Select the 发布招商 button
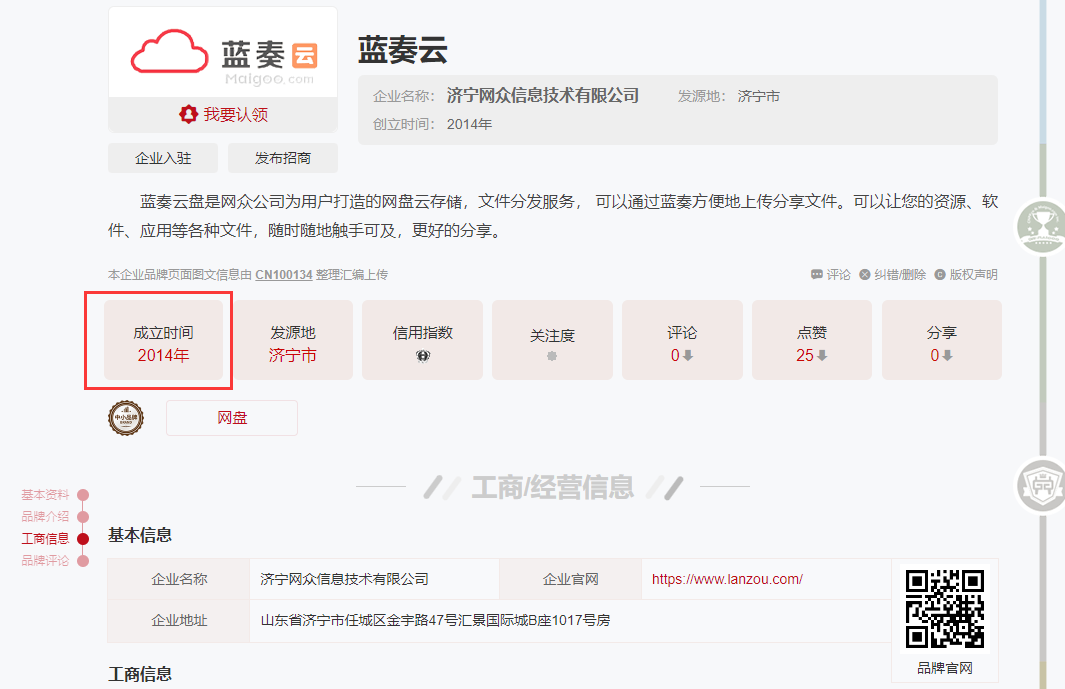Viewport: 1065px width, 689px height. 283,158
